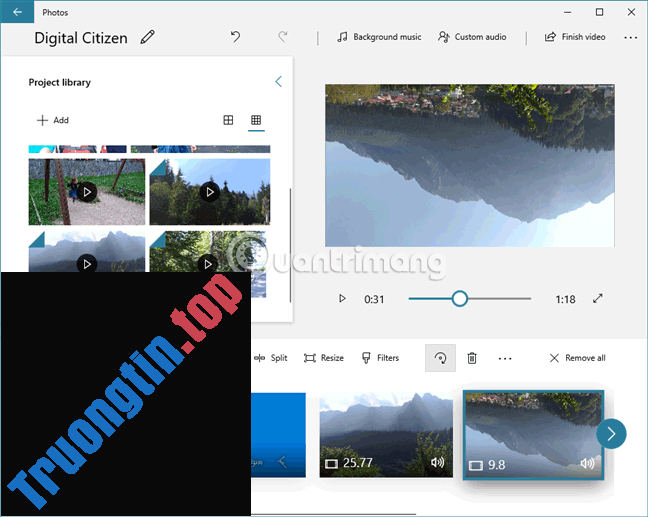The width and height of the screenshot is (648, 517).
Task: Click the preview seek slider handle
Action: [460, 298]
